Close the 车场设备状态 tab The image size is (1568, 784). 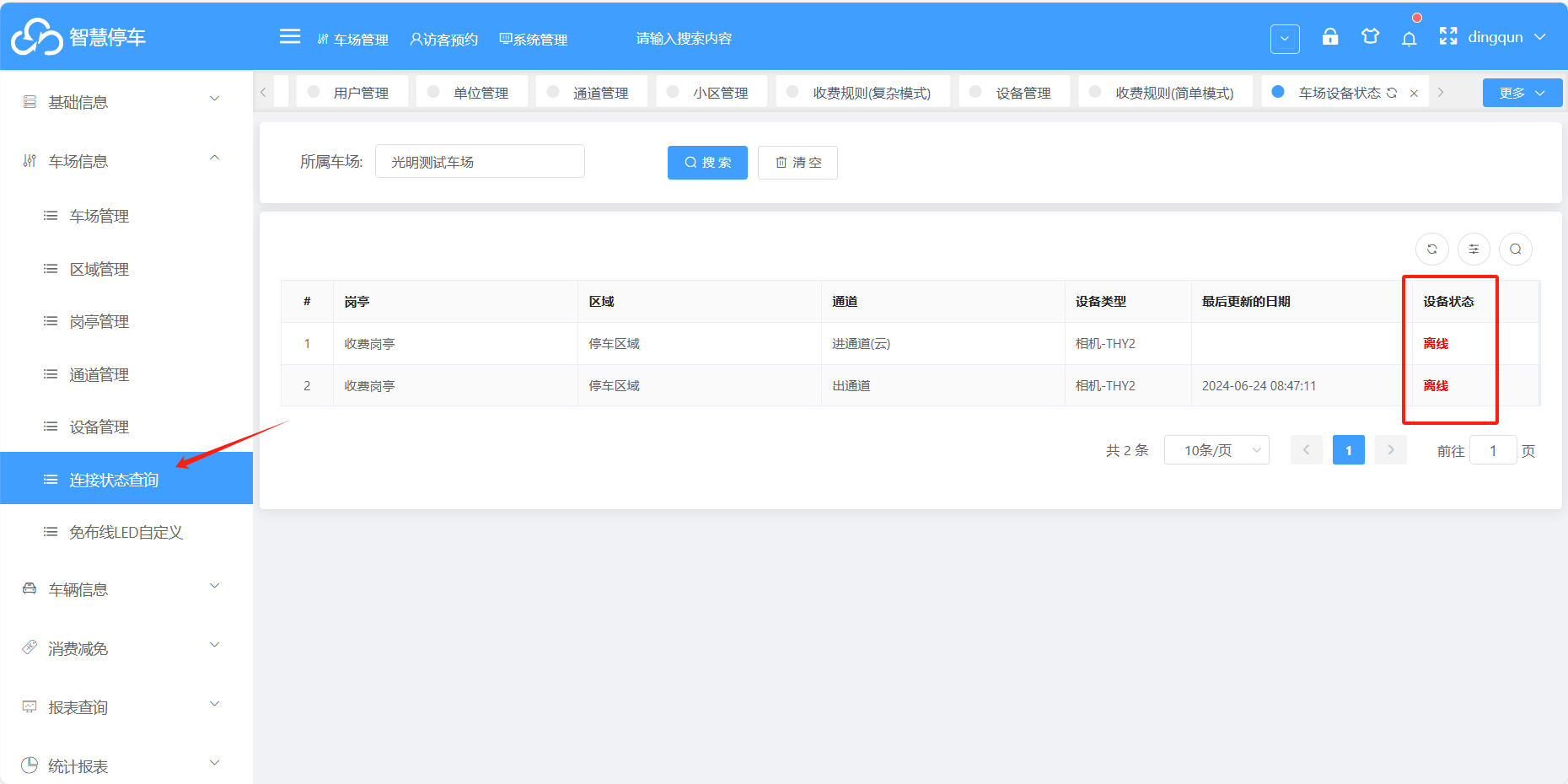tap(1414, 94)
